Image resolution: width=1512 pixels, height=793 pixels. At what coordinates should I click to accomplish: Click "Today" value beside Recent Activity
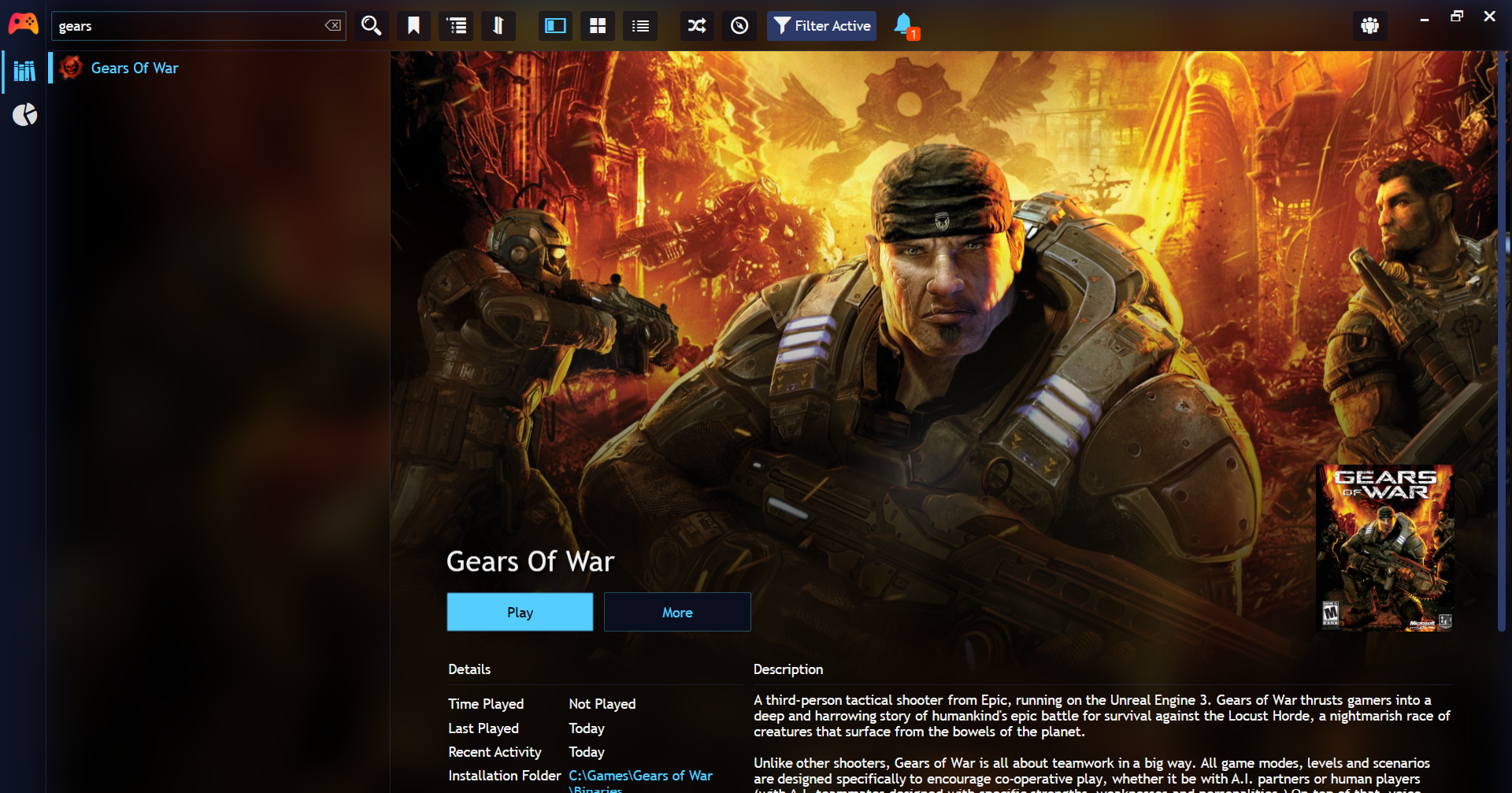click(x=587, y=752)
